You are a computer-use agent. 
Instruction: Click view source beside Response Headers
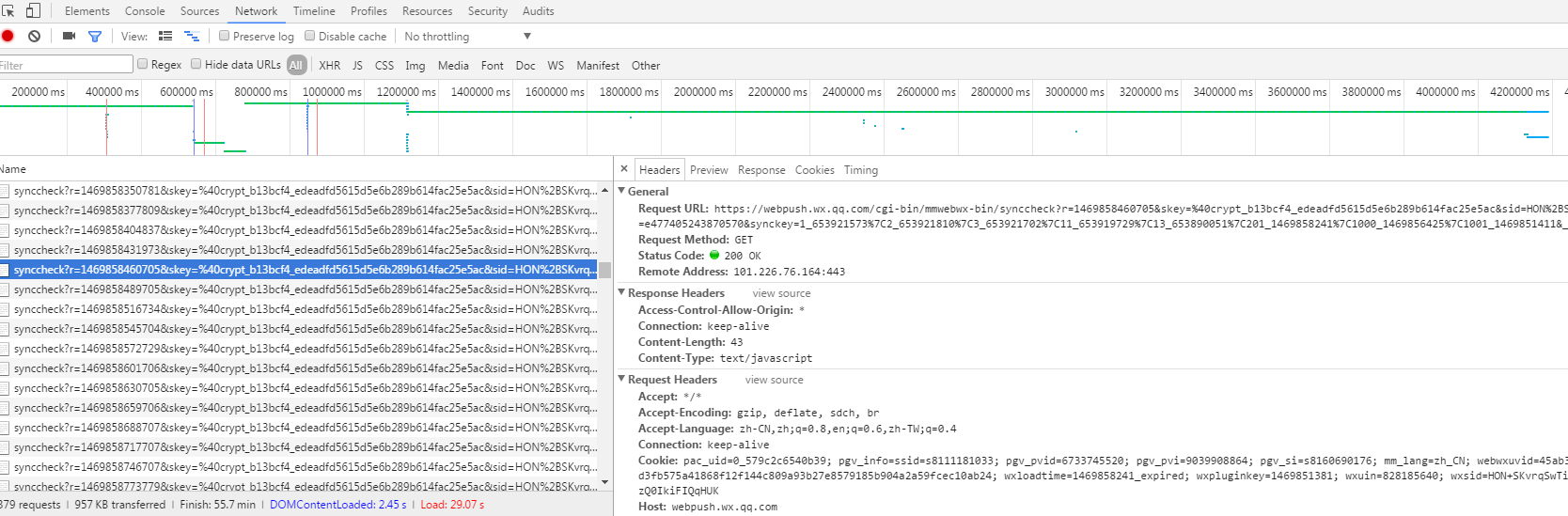pos(781,293)
